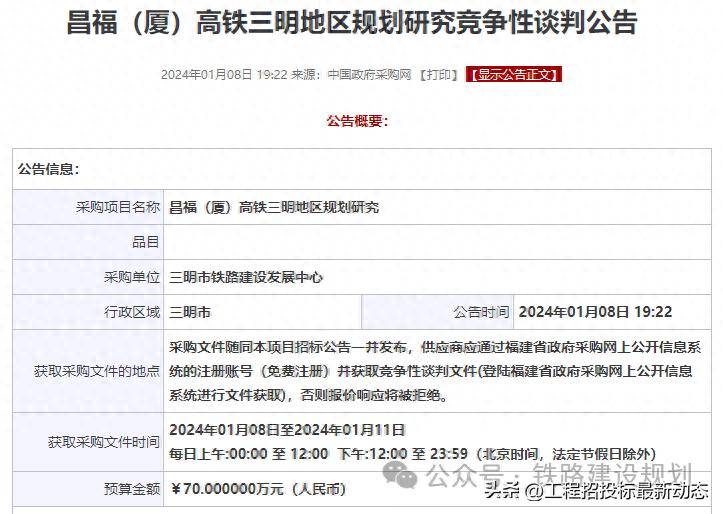Select the value 昌福（厦）高铁三明地区规划研究 in table
This screenshot has height=514, width=723.
pos(274,207)
